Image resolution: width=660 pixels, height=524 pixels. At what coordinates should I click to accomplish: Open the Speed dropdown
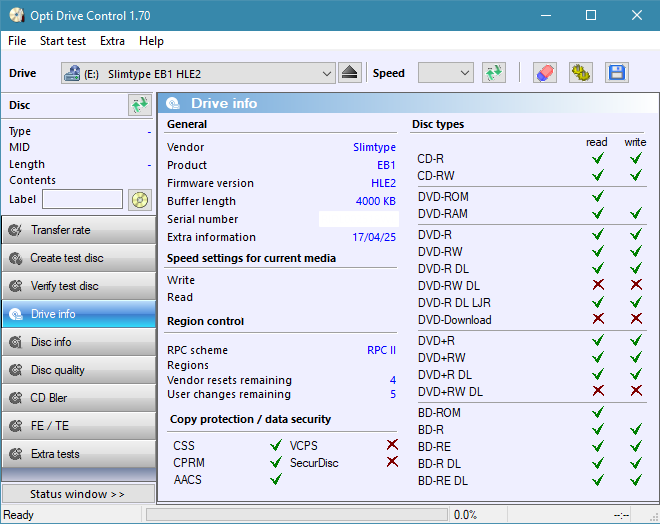click(445, 73)
